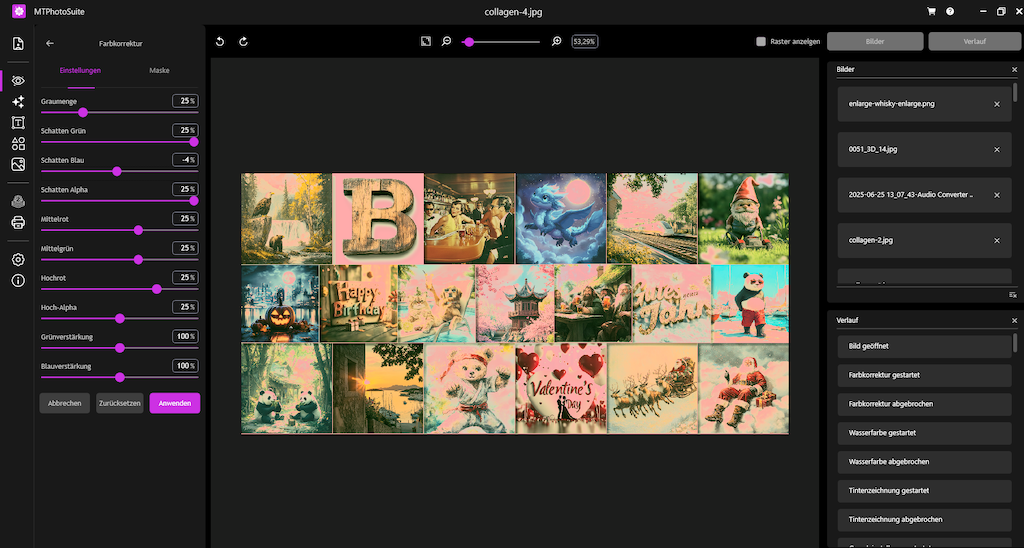Select the shapes tool icon

[x=18, y=143]
